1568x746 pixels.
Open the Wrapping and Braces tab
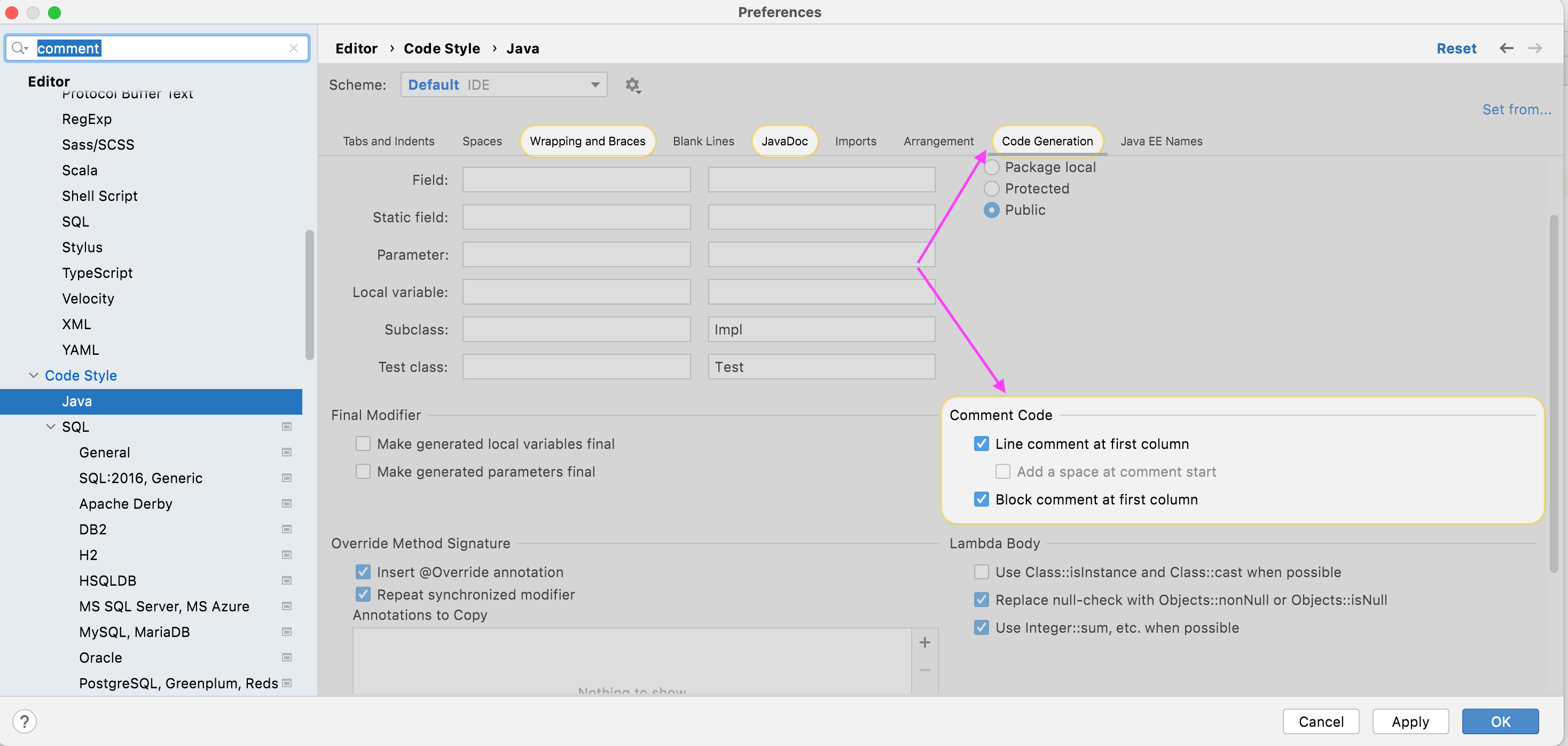587,141
